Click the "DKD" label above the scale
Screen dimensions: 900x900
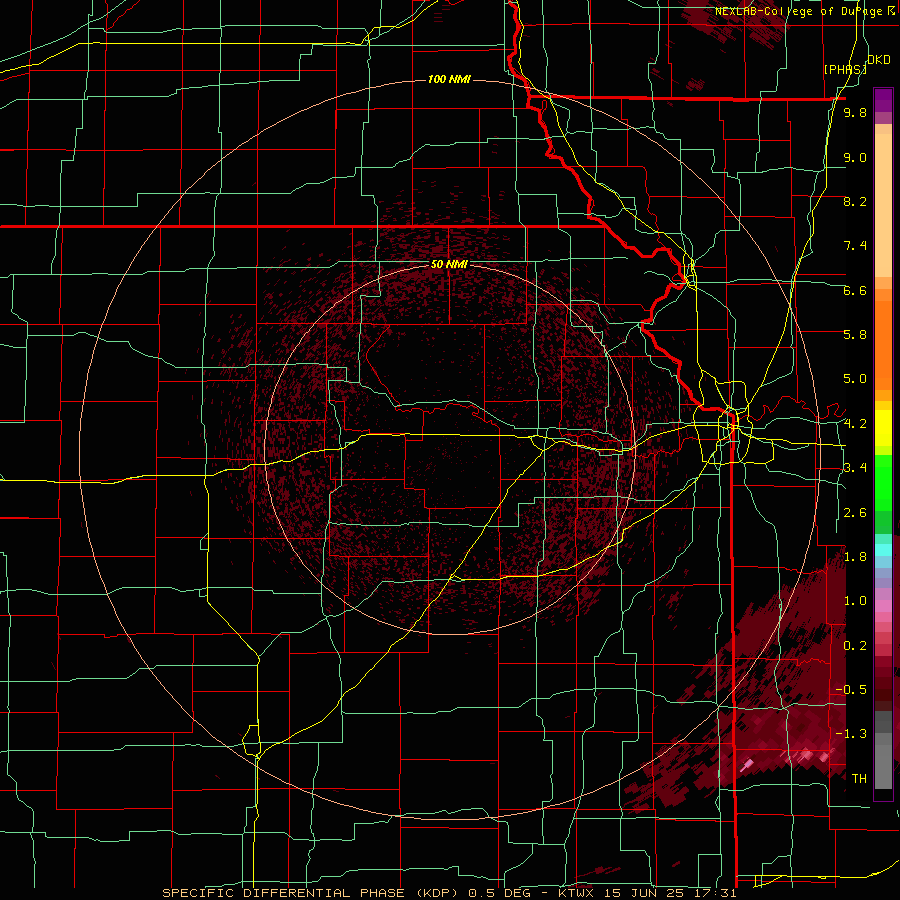pyautogui.click(x=879, y=60)
